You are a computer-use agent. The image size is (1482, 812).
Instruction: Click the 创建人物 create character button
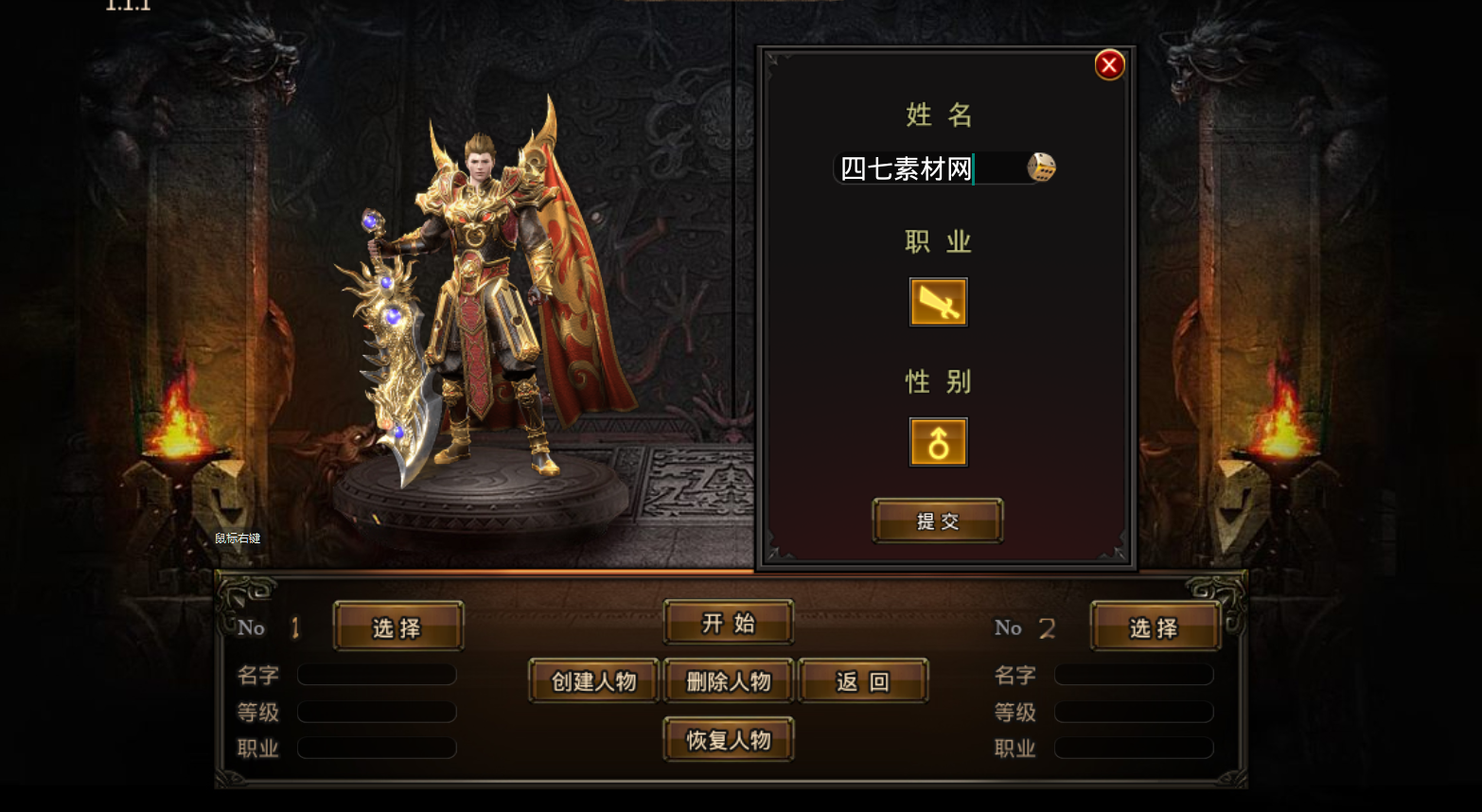tap(593, 681)
